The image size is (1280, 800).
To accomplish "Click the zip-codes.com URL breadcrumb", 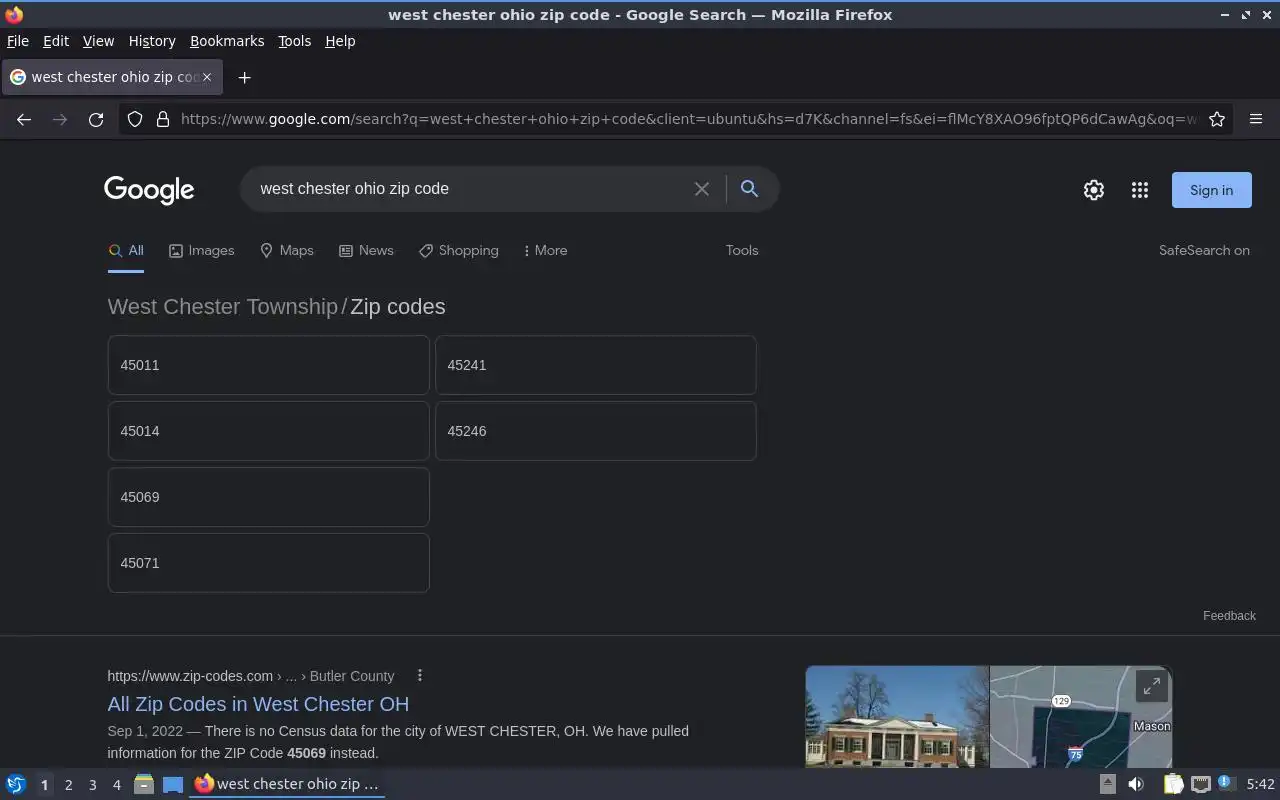I will (x=251, y=676).
